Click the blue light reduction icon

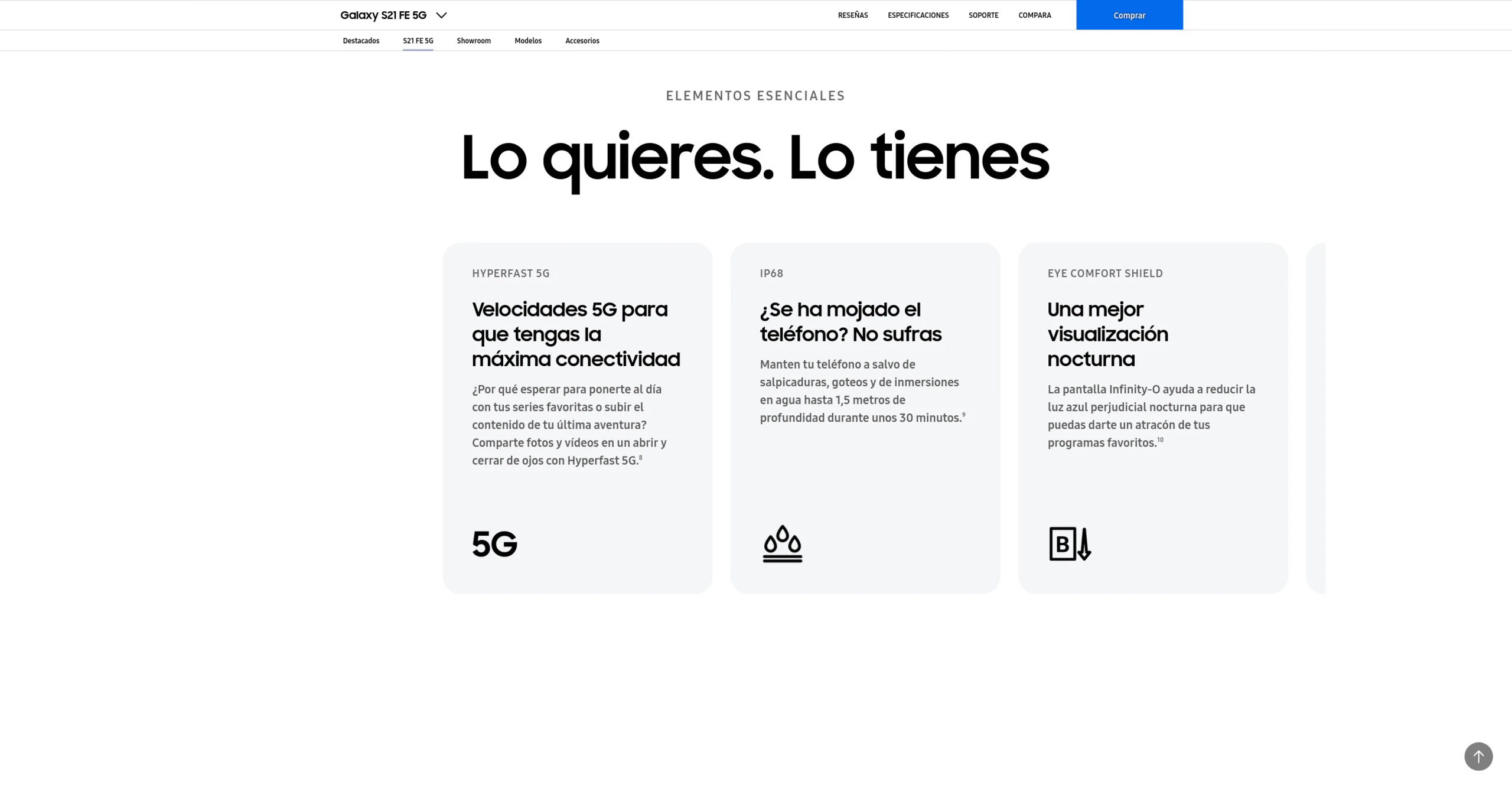coord(1070,544)
